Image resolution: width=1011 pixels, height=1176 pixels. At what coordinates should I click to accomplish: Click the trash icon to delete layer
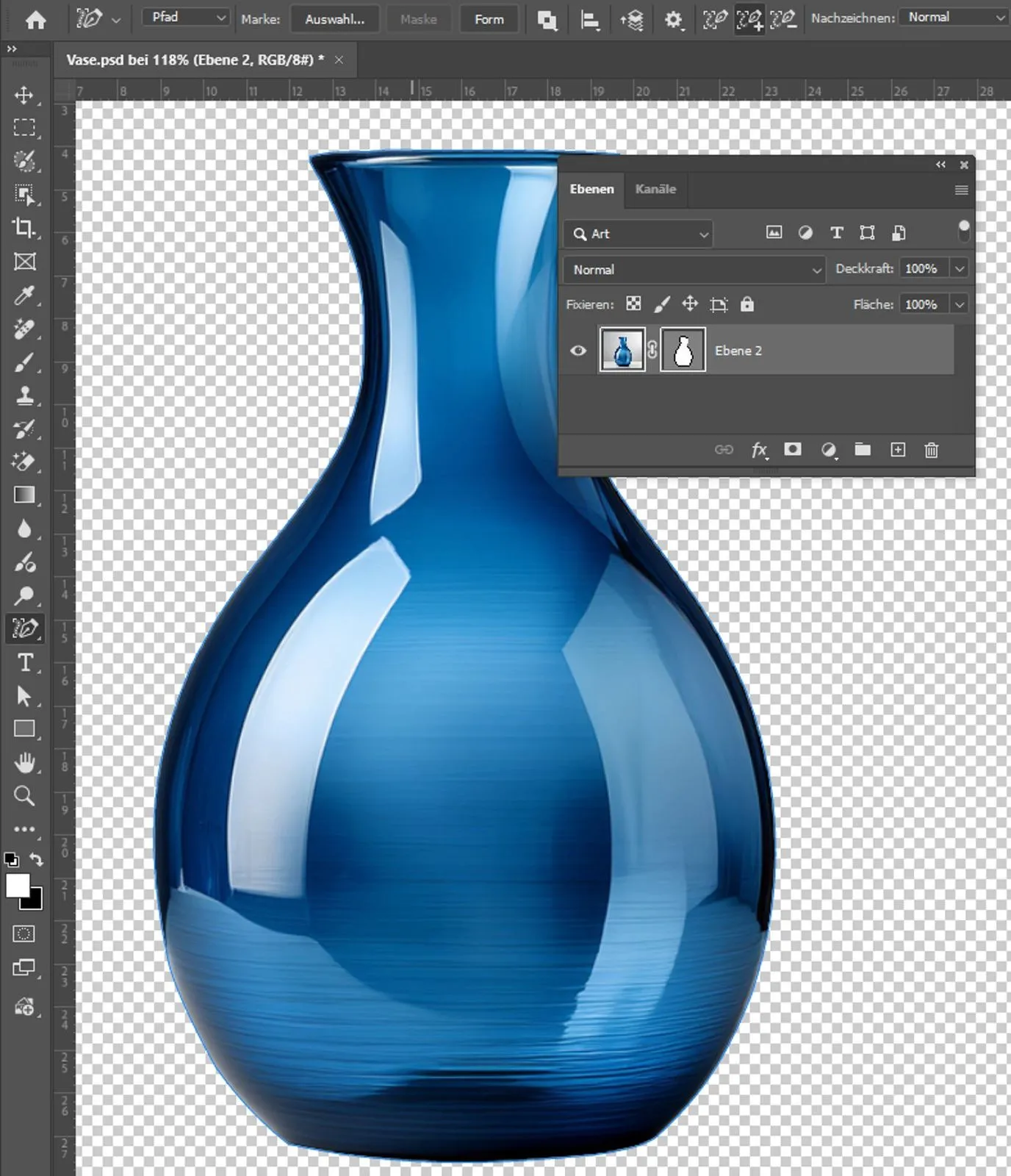(x=931, y=450)
